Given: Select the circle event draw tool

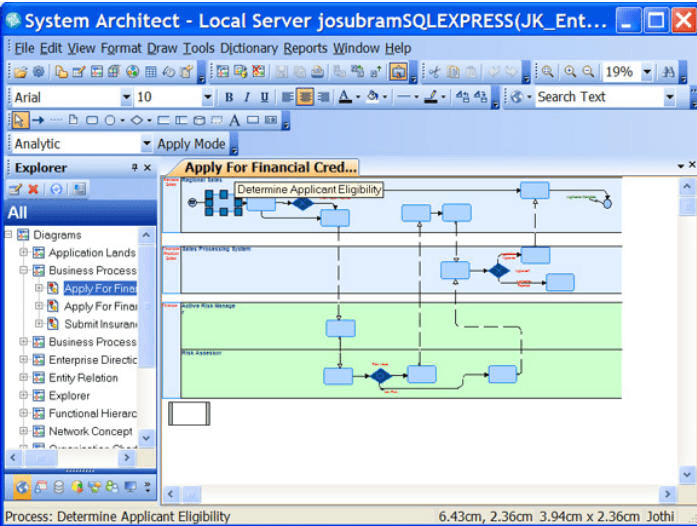Looking at the screenshot, I should [110, 120].
